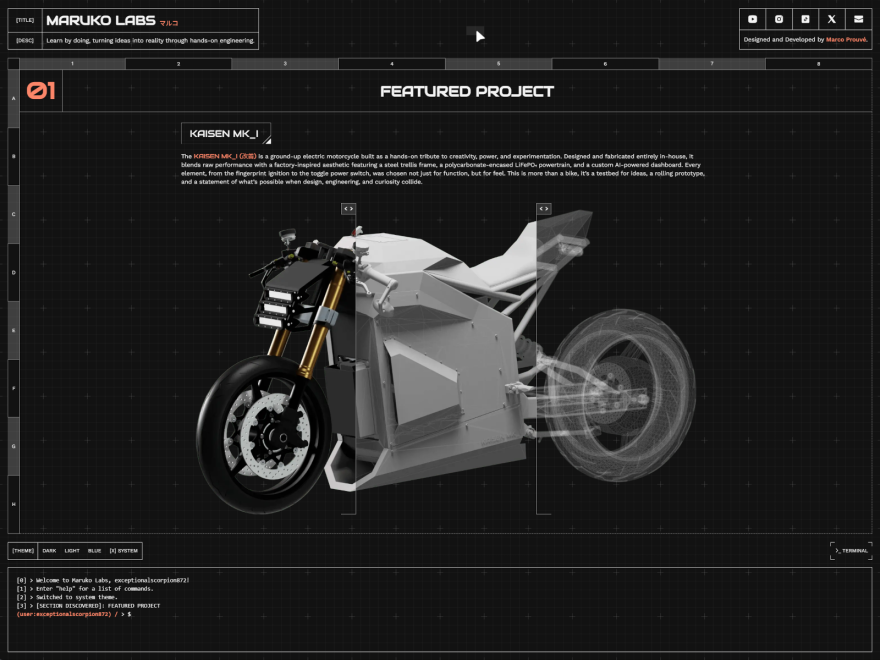
Task: Click the KAISEN MK_I orange text link
Action: point(225,156)
